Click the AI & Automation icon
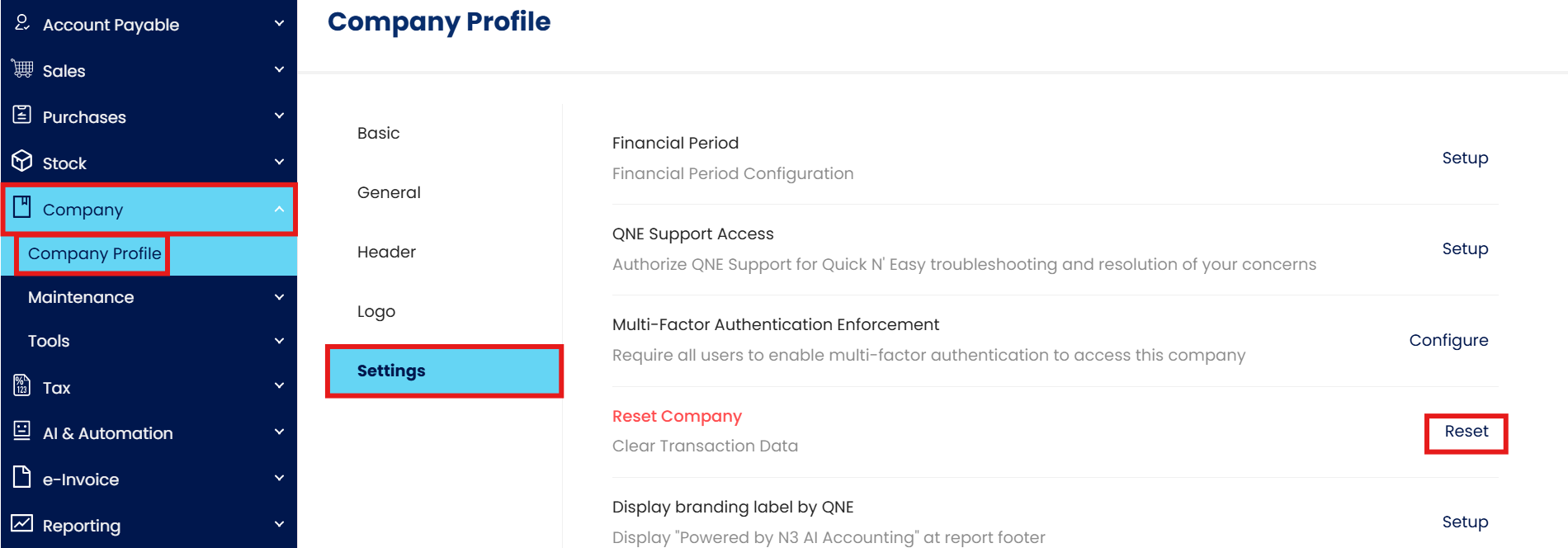The height and width of the screenshot is (548, 1568). point(22,431)
